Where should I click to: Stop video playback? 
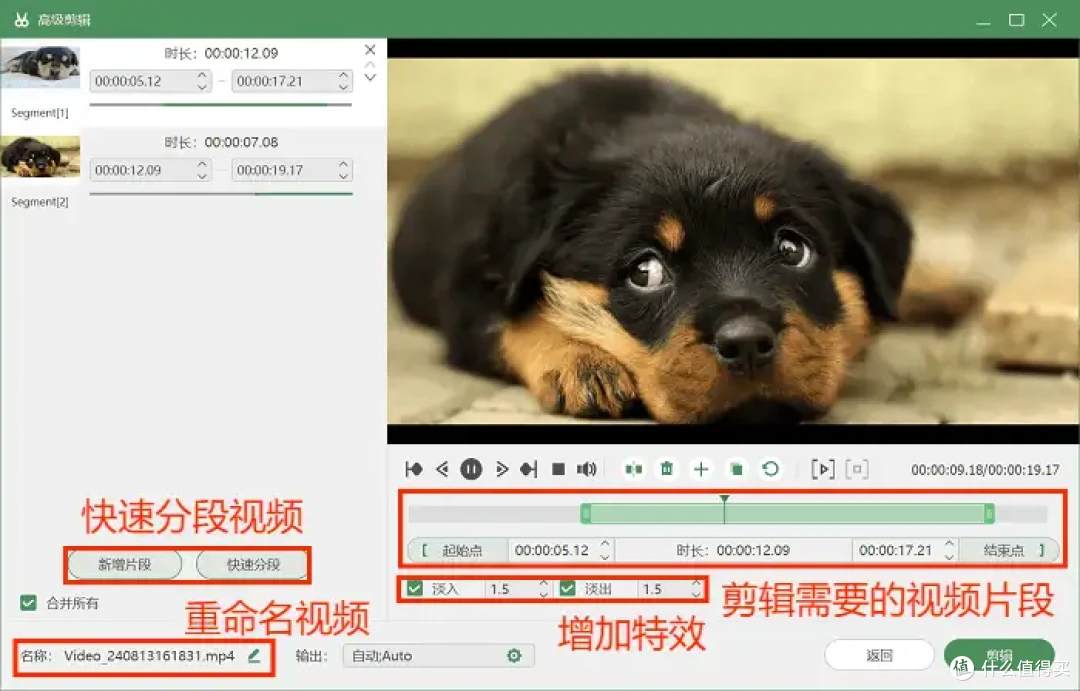click(x=559, y=469)
